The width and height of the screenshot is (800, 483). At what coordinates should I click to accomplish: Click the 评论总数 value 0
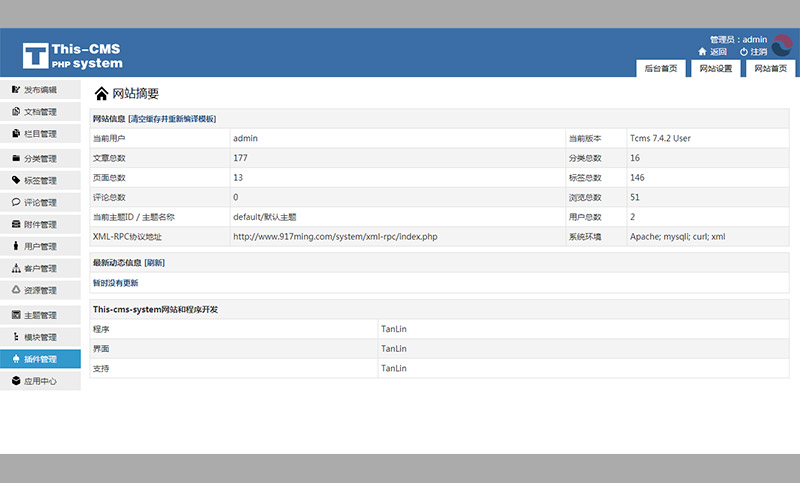point(236,197)
